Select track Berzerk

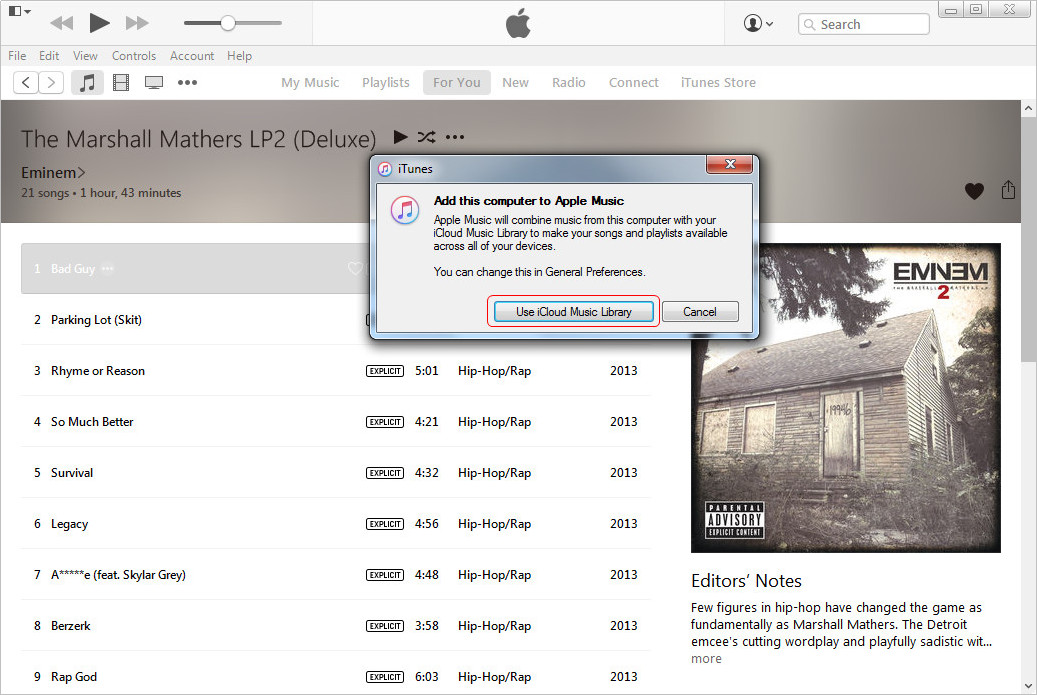(x=70, y=626)
